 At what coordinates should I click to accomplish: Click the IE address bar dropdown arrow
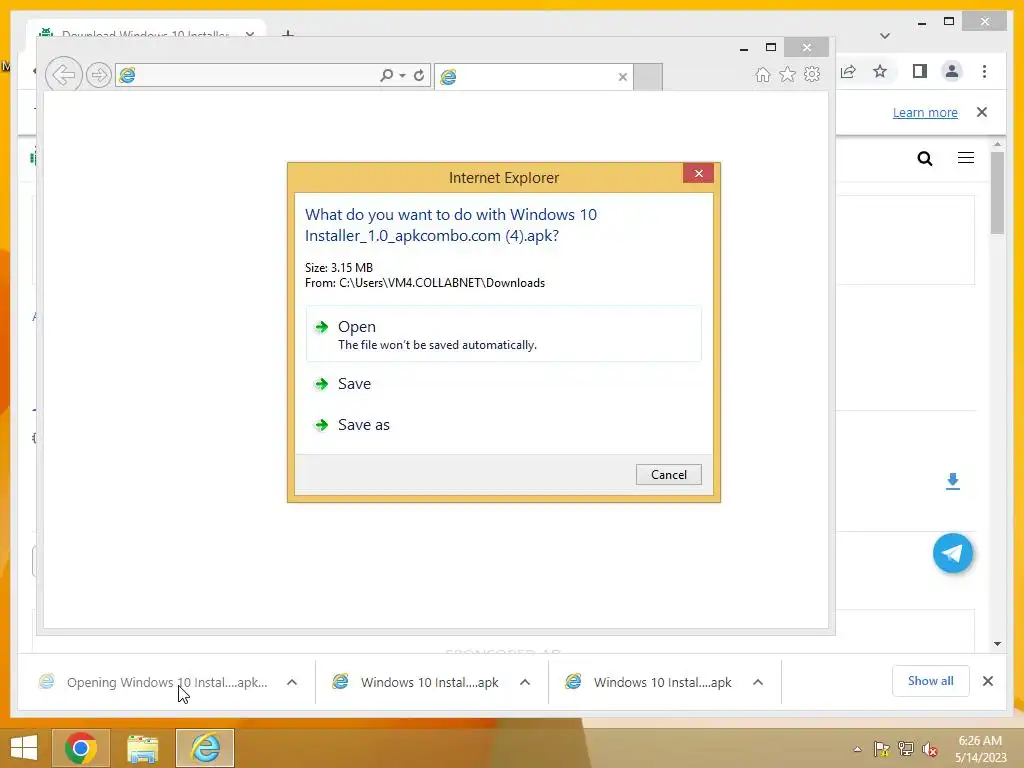pyautogui.click(x=402, y=76)
